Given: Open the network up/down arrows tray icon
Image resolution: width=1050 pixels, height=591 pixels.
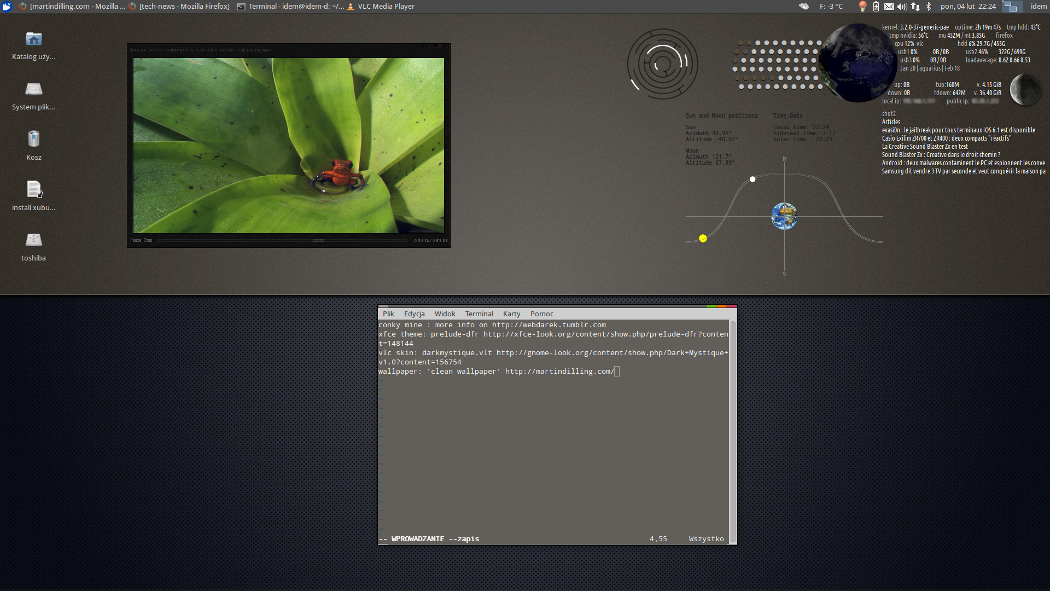Looking at the screenshot, I should coord(915,6).
